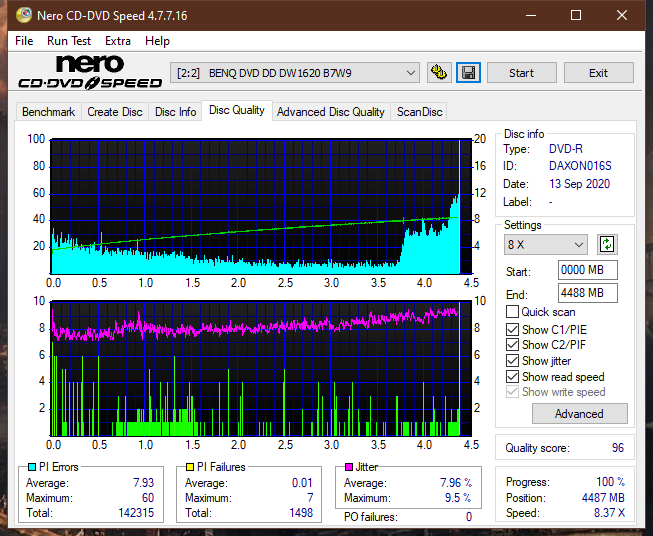Viewport: 653px width, 536px height.
Task: Click the Speed value 8.37 X
Action: [x=609, y=513]
